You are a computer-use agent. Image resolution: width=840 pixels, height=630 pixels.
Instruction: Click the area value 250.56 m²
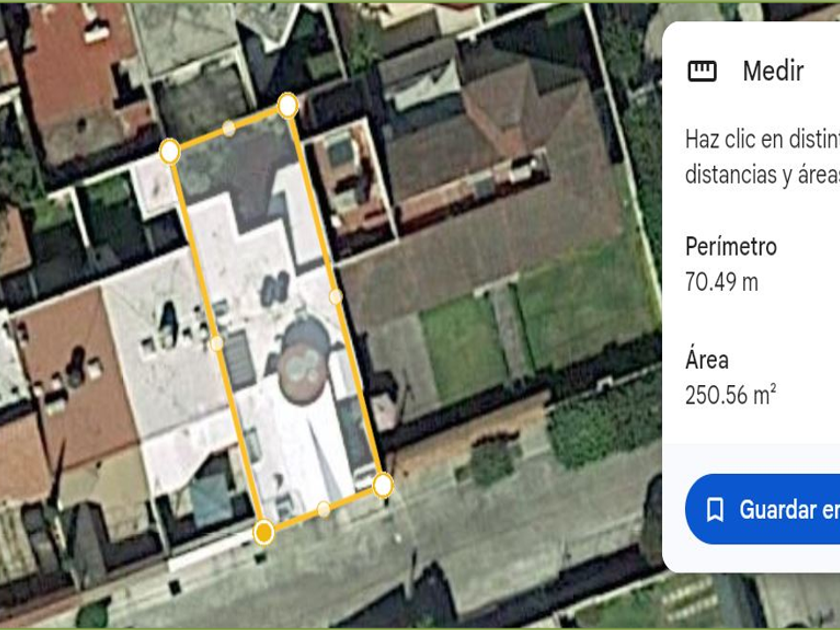coord(731,395)
